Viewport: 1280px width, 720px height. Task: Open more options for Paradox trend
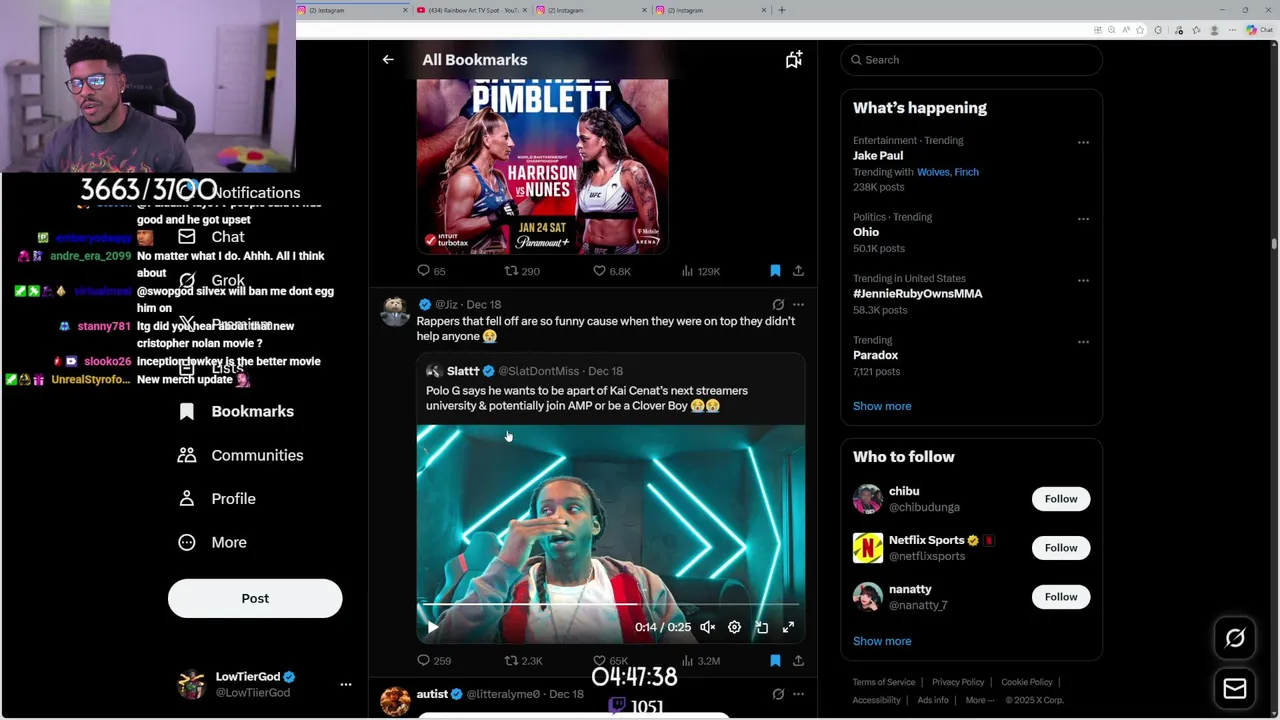pyautogui.click(x=1083, y=342)
